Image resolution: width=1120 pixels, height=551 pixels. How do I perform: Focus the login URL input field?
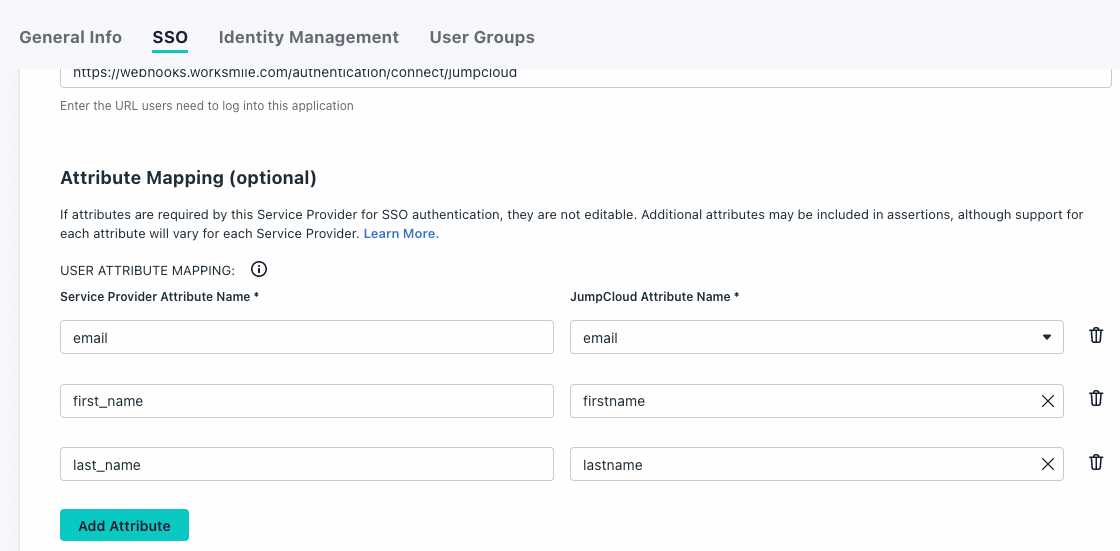tap(586, 76)
